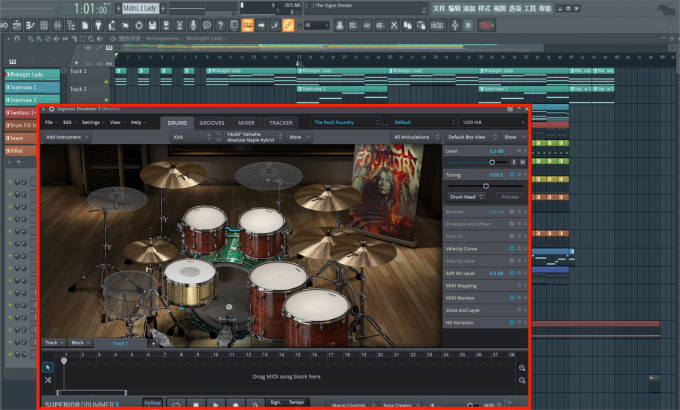
Task: Click the playhead marker on Superior timeline
Action: pyautogui.click(x=64, y=361)
